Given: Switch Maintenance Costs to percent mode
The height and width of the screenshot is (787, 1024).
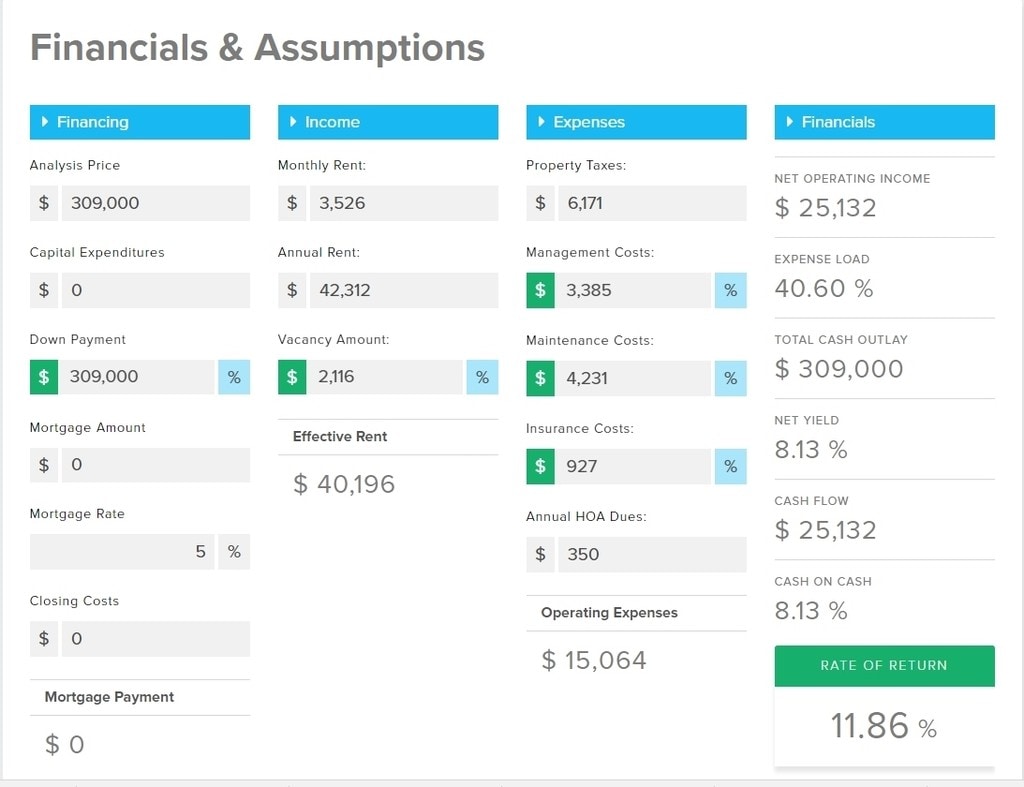Looking at the screenshot, I should coord(730,378).
